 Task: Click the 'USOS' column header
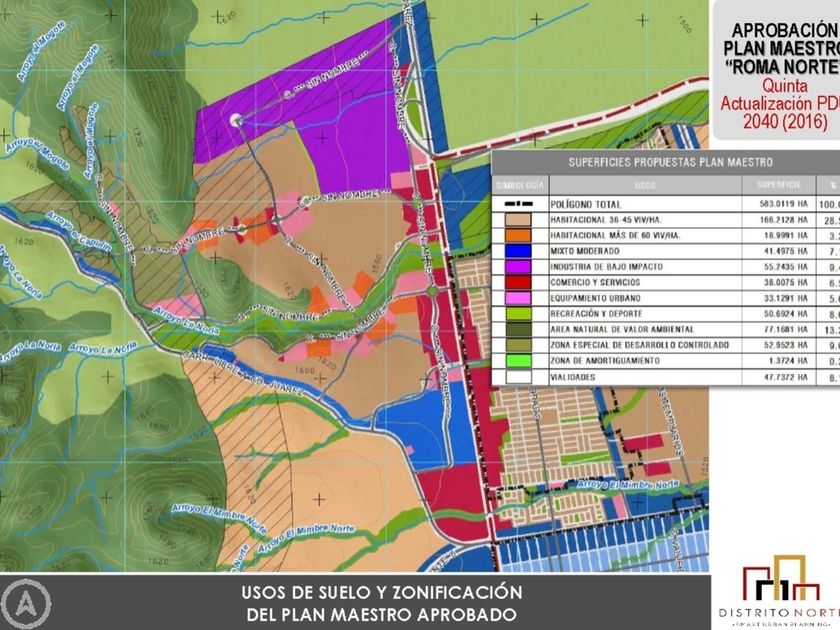click(644, 185)
